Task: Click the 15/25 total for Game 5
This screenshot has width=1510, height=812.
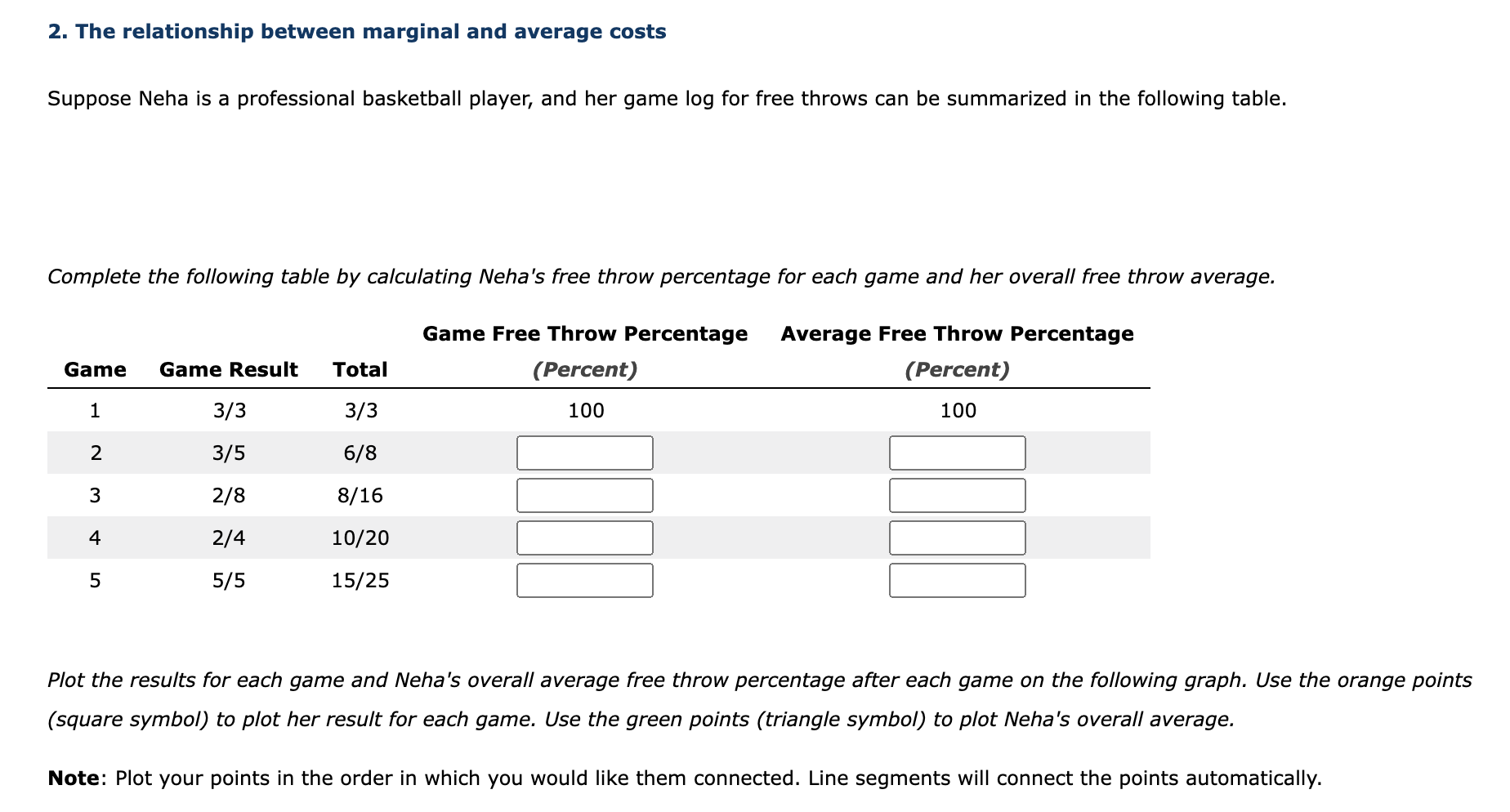Action: pos(360,580)
